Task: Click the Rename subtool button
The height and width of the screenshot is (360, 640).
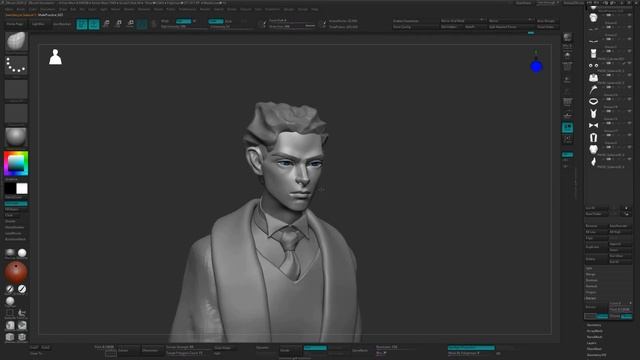Action: [596, 226]
